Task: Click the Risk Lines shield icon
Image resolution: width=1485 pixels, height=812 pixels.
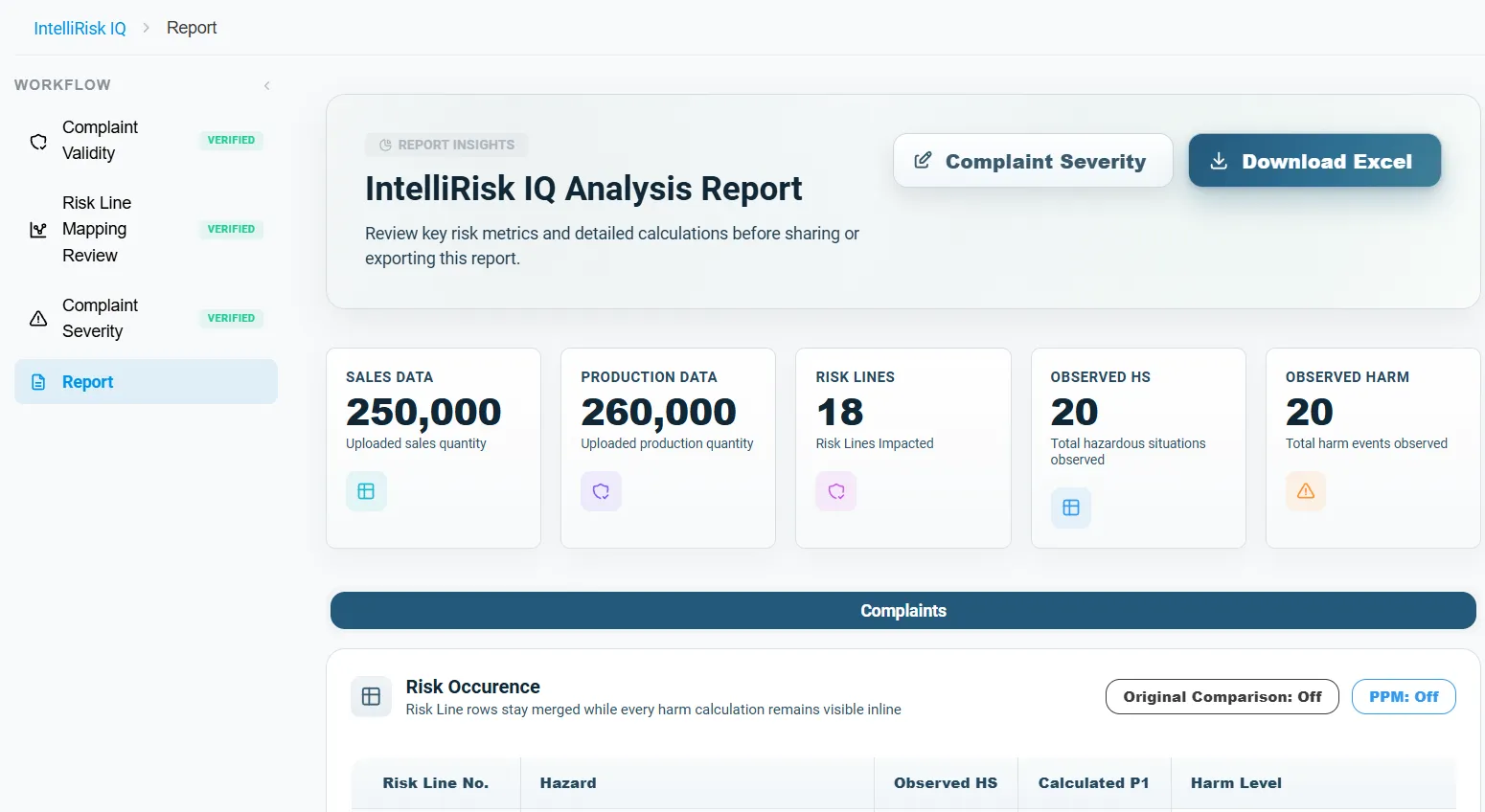Action: (836, 491)
